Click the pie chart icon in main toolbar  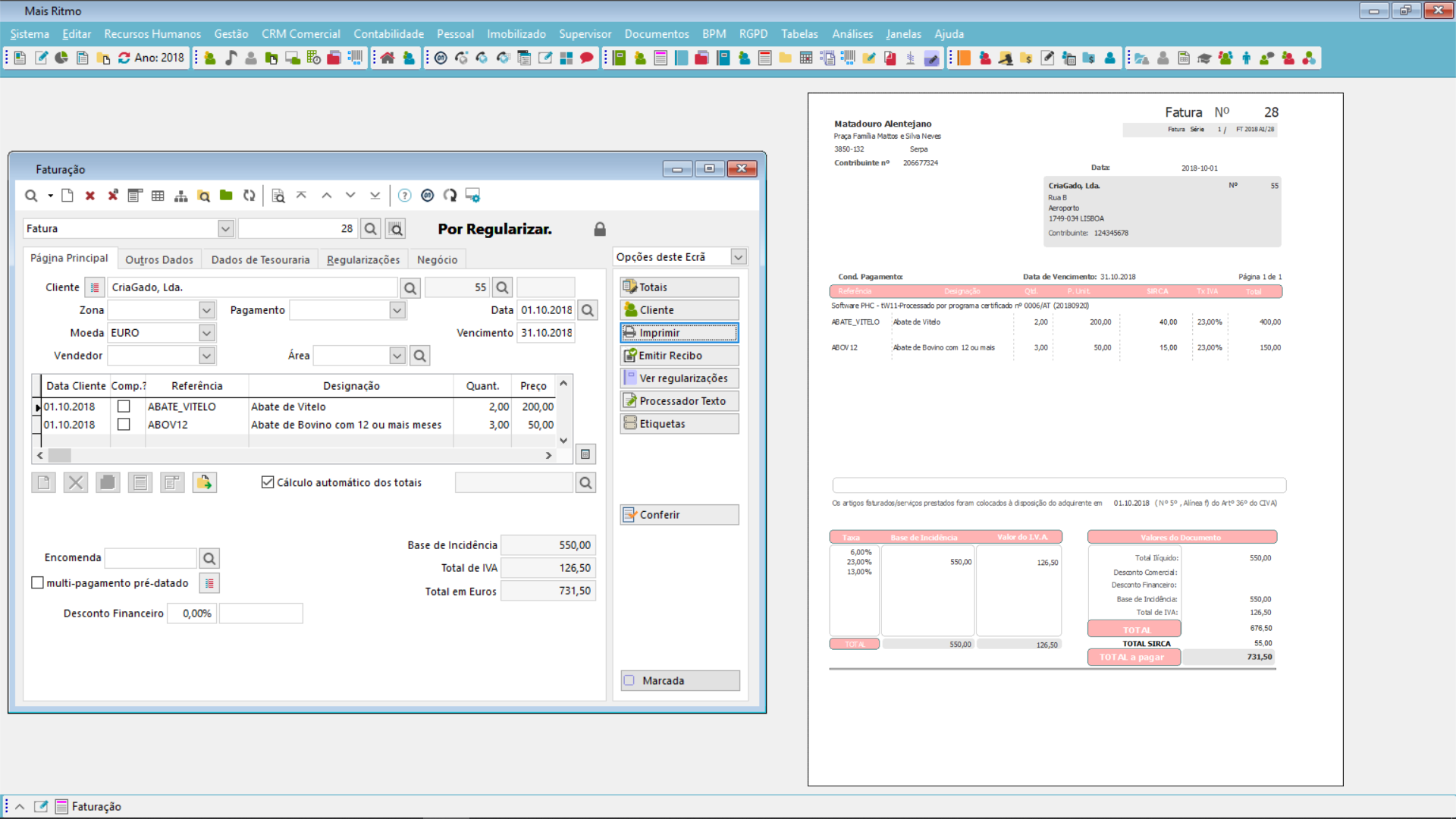[x=61, y=58]
